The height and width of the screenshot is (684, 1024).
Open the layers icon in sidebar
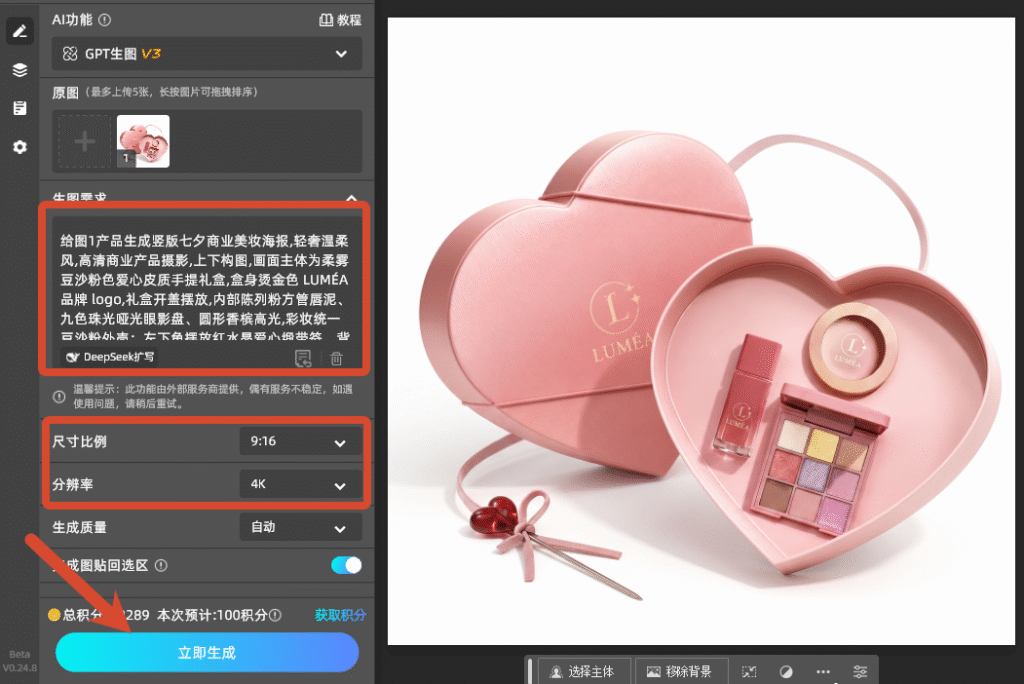(x=20, y=70)
